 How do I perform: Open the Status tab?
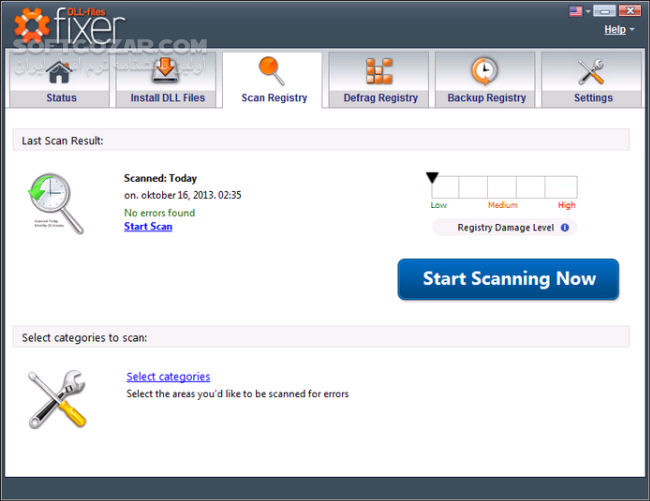point(59,80)
